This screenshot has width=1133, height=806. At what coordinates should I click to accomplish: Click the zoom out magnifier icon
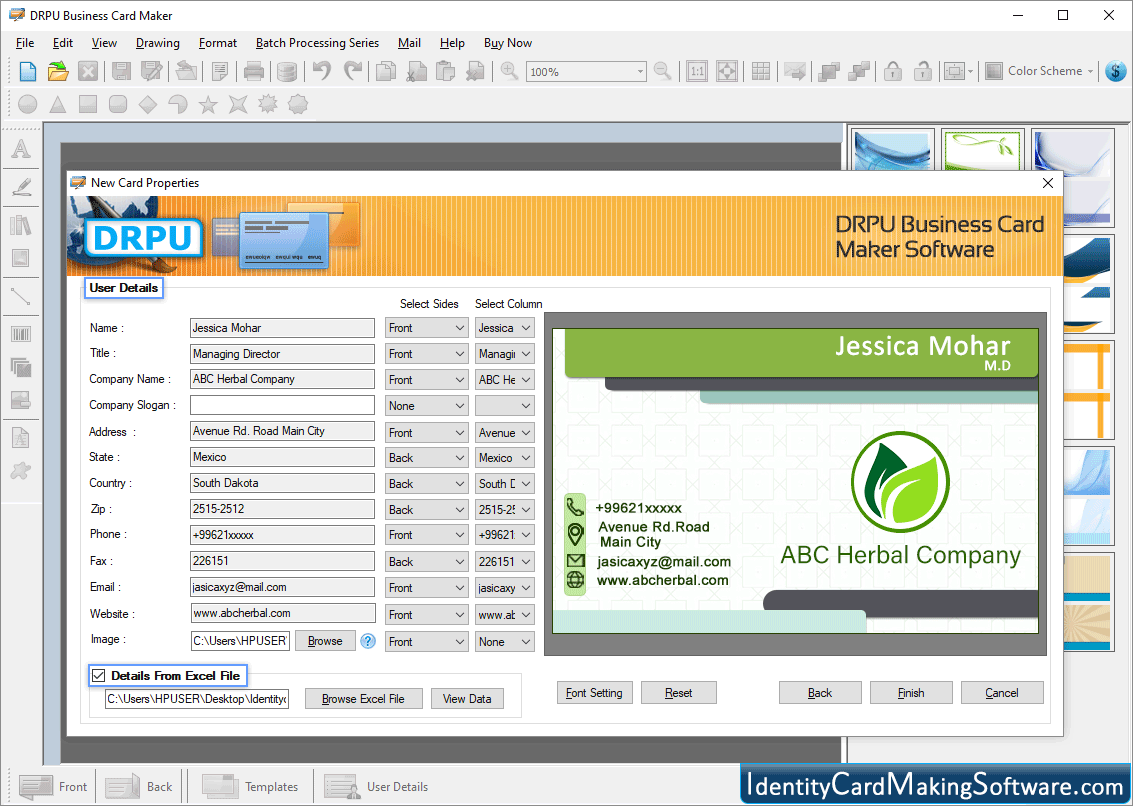pyautogui.click(x=662, y=71)
